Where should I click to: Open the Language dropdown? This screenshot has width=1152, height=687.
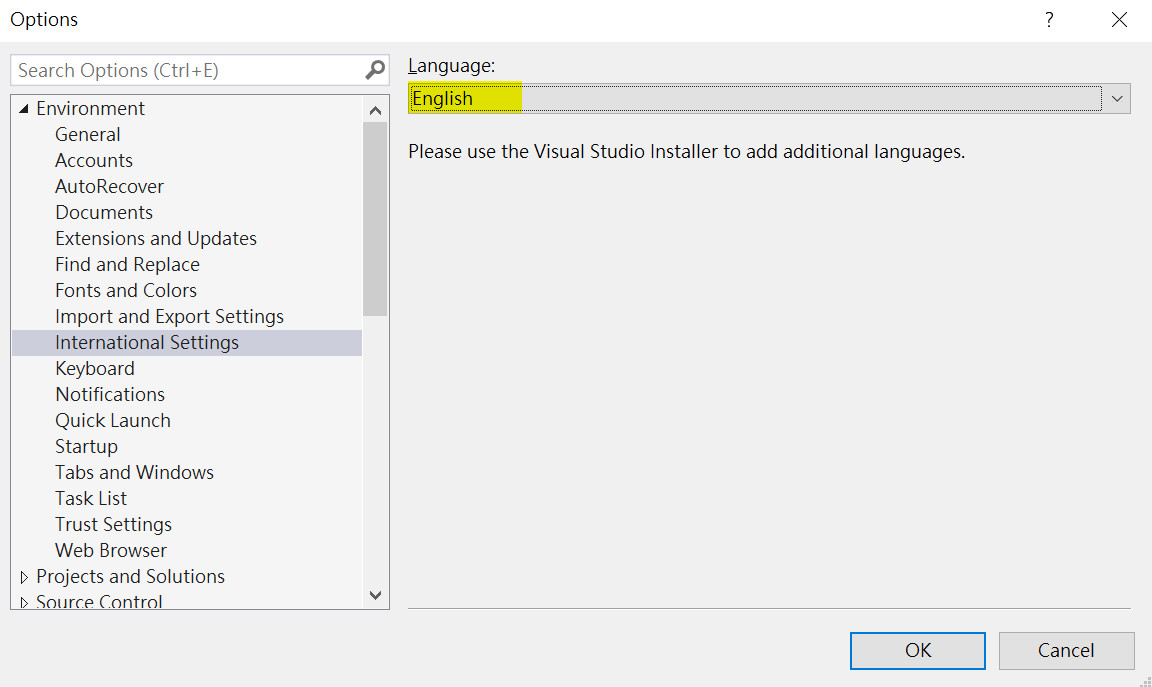[1117, 98]
